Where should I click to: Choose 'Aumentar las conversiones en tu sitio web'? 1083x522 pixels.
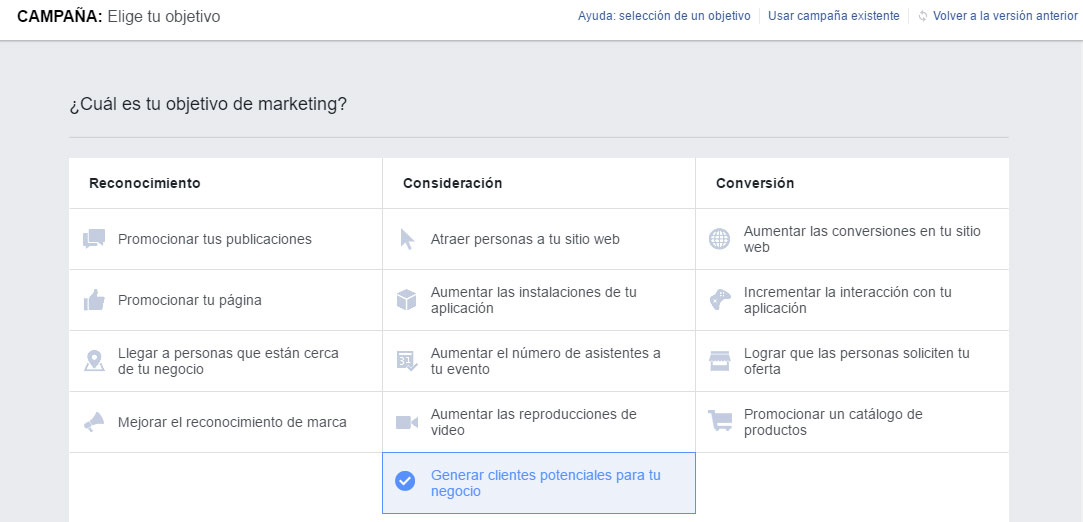coord(852,239)
